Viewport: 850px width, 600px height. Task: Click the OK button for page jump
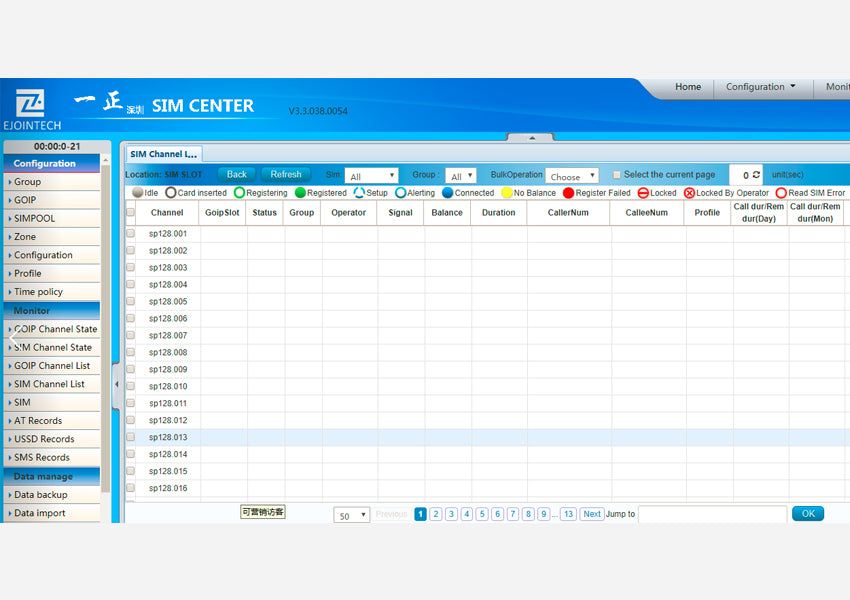(808, 514)
